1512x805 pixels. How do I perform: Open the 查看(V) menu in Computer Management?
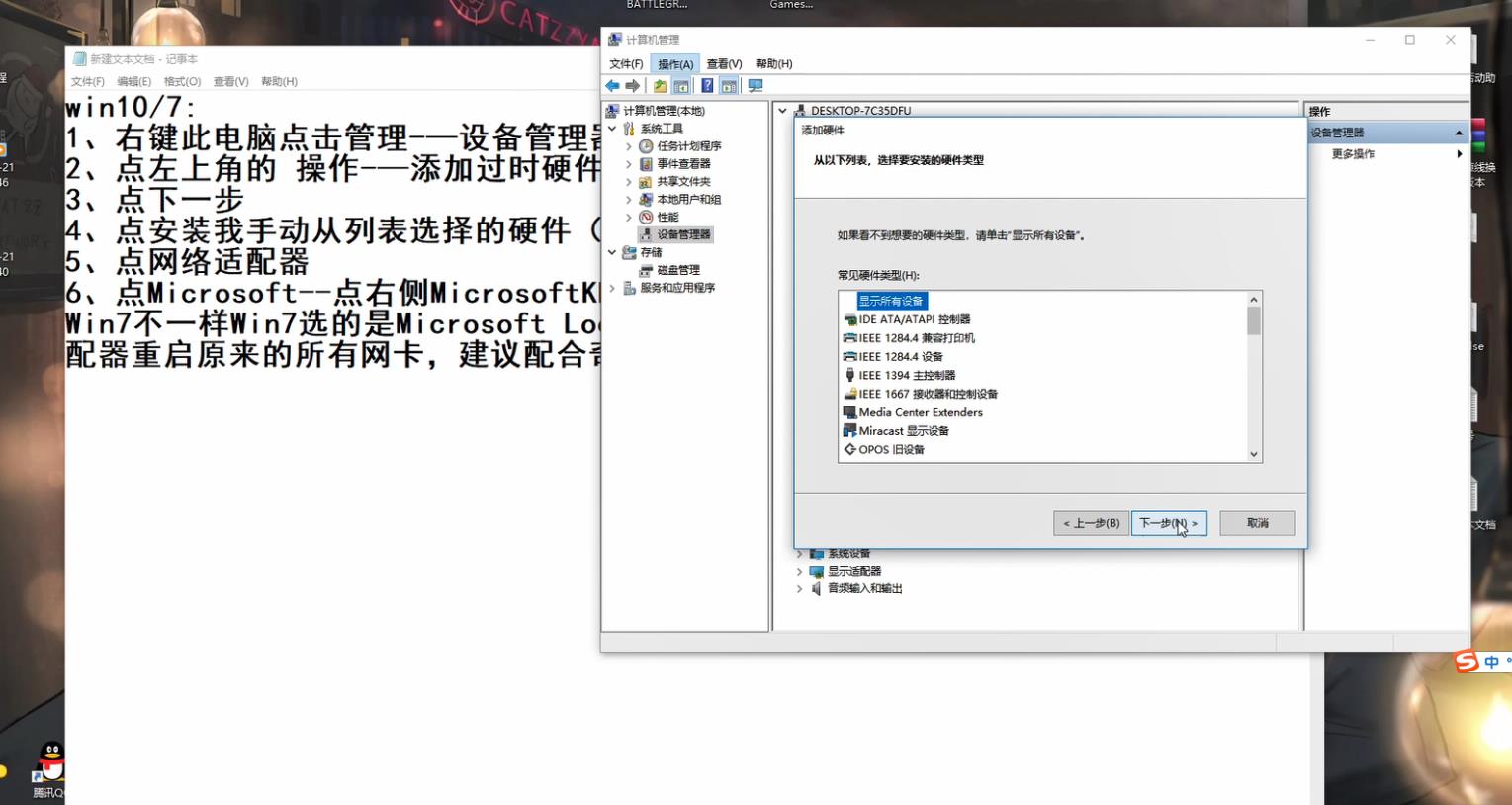coord(724,64)
